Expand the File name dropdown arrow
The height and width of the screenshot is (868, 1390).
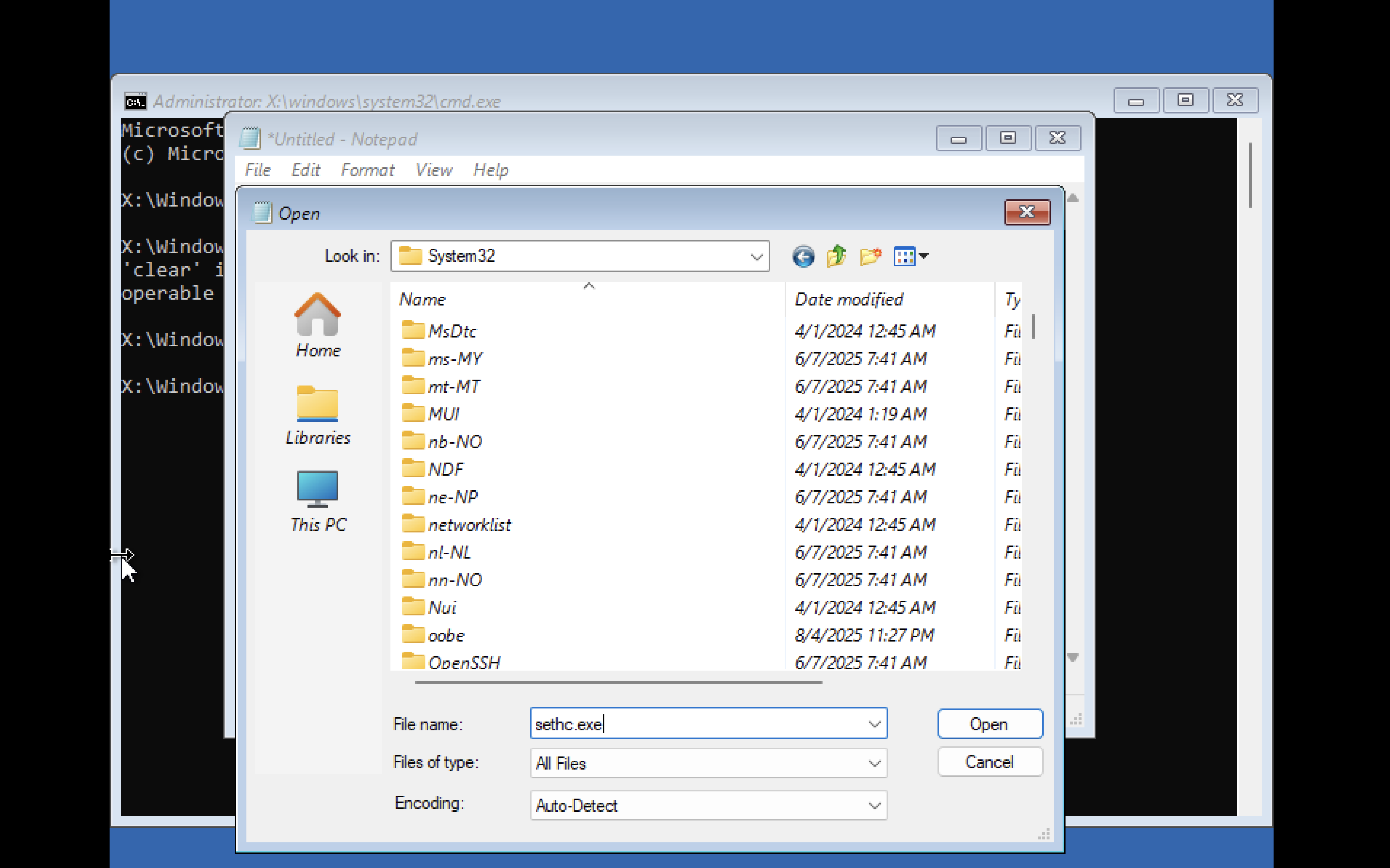874,724
